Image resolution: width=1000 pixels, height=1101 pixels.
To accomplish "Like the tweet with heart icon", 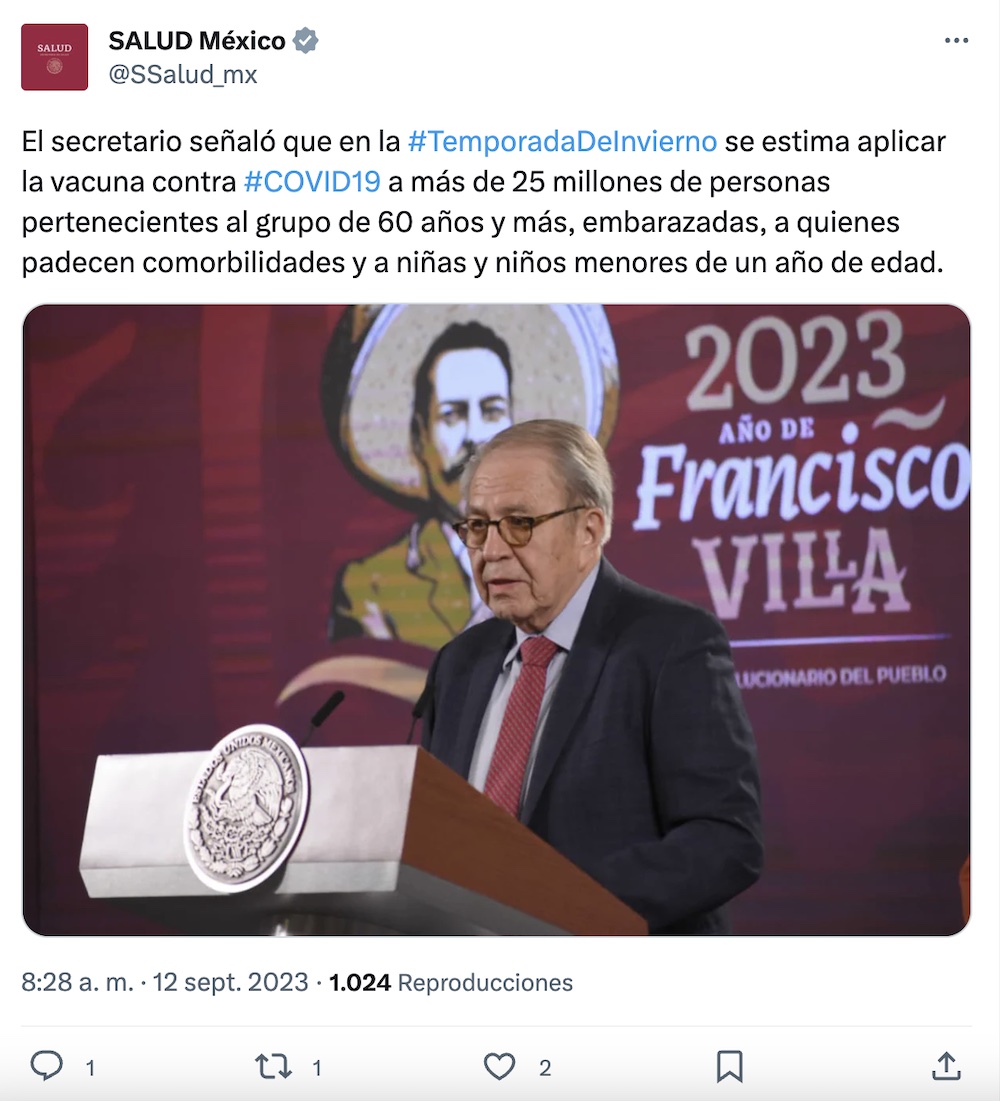I will 499,1067.
